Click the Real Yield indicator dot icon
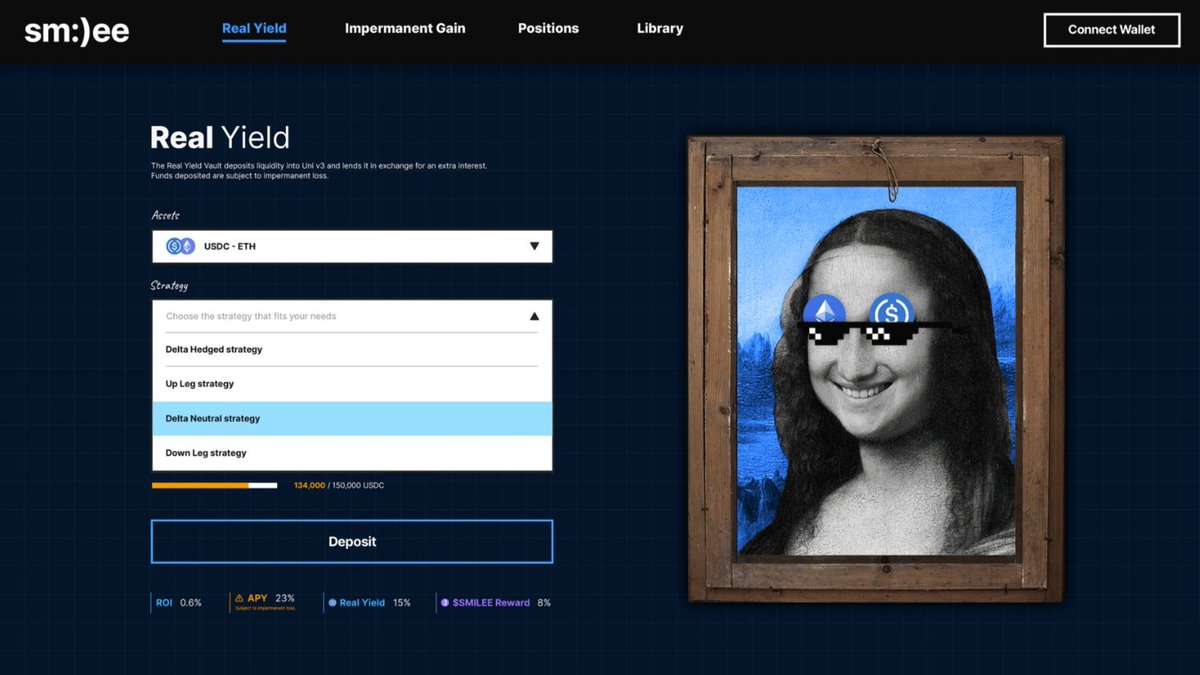Image resolution: width=1200 pixels, height=675 pixels. click(332, 603)
